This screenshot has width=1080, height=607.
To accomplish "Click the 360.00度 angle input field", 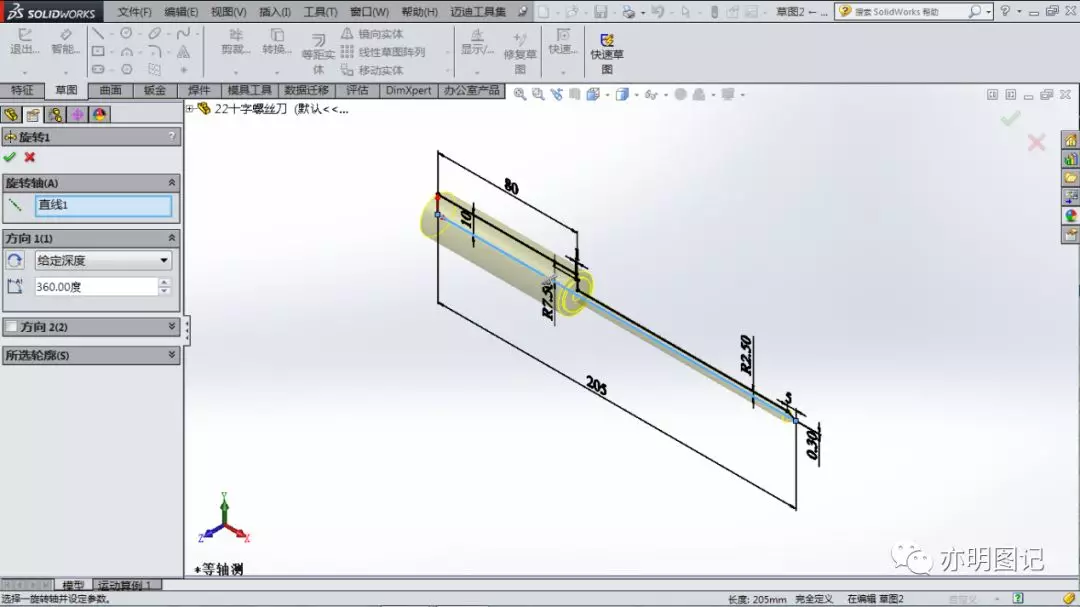I will (x=96, y=287).
